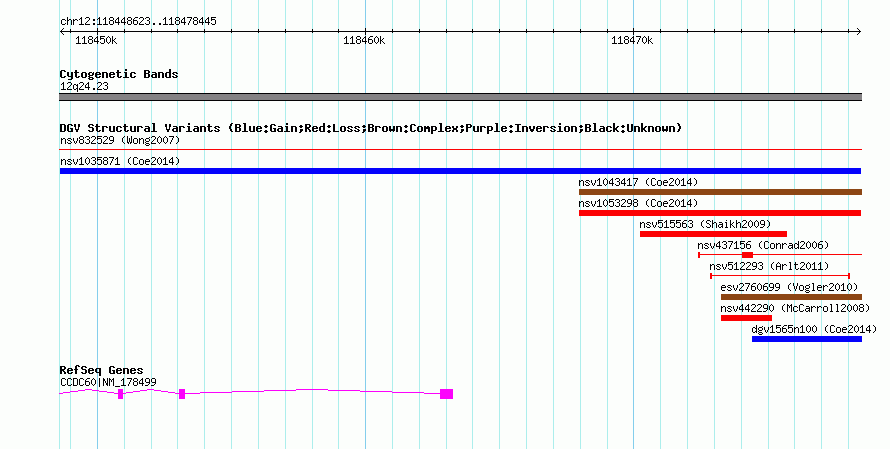Viewport: 890px width, 449px height.
Task: Click the largest magenta CCDC60 exon block
Action: [446, 394]
